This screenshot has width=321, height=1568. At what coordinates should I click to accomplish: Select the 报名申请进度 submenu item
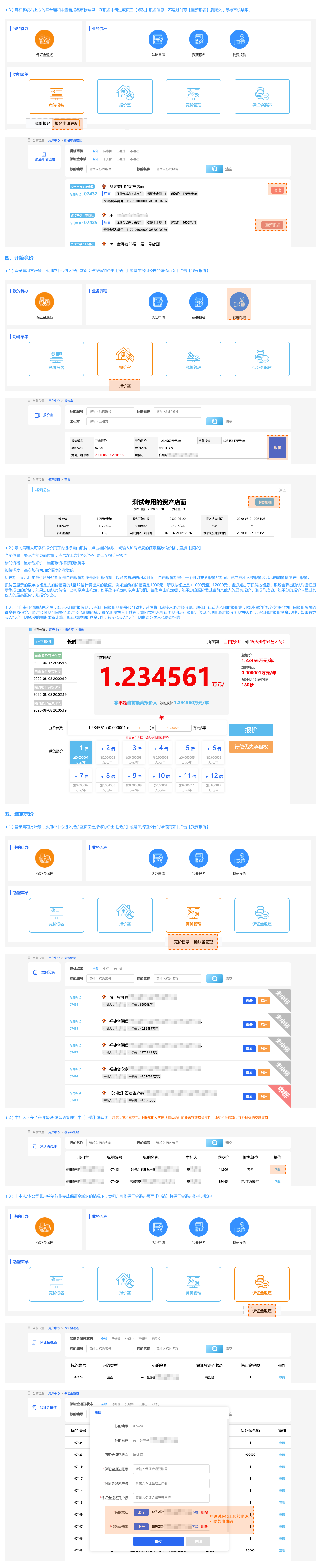pyautogui.click(x=66, y=124)
